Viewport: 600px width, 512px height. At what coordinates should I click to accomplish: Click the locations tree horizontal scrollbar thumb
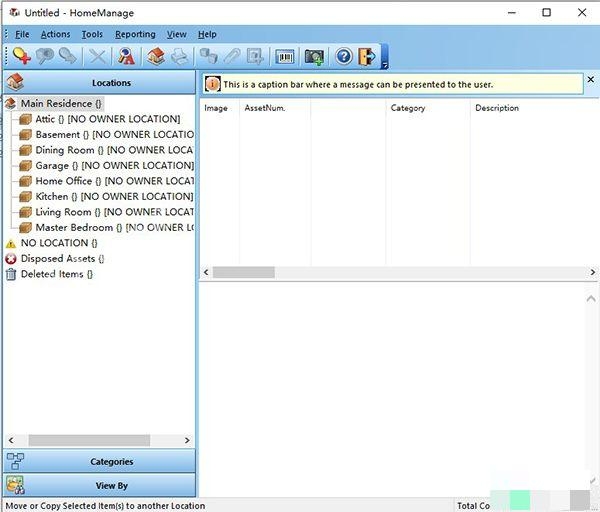point(89,440)
